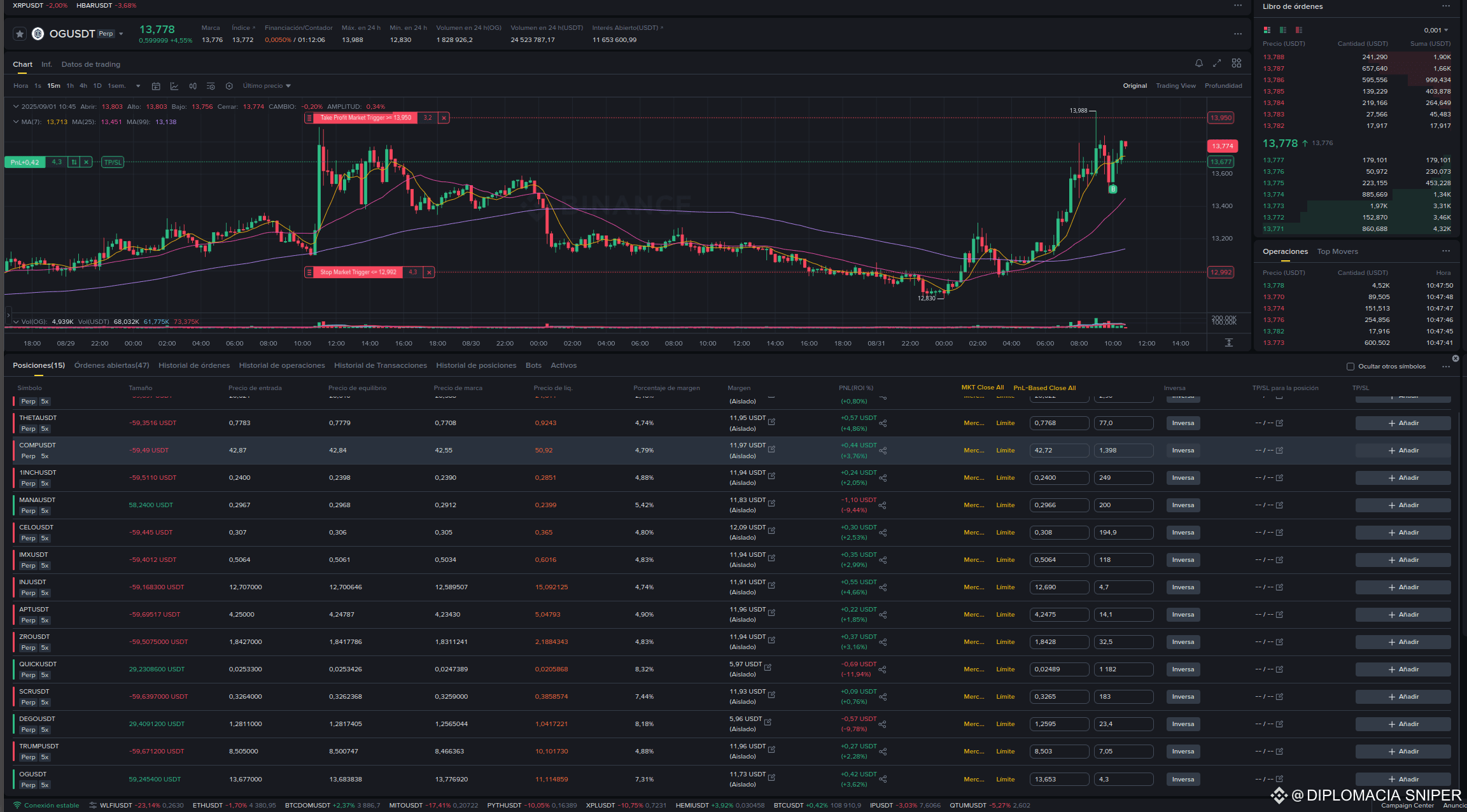Image resolution: width=1467 pixels, height=812 pixels.
Task: Collapse the OHLC info line chevron
Action: pos(16,107)
